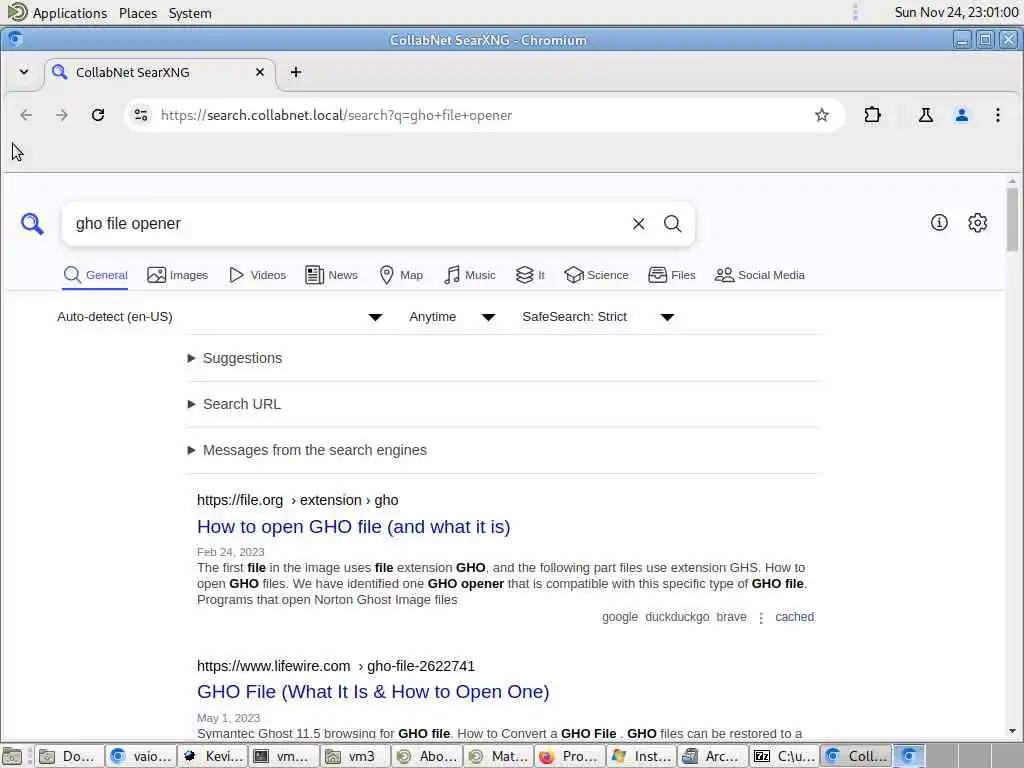Open the Places menu
The width and height of the screenshot is (1024, 768).
[138, 13]
